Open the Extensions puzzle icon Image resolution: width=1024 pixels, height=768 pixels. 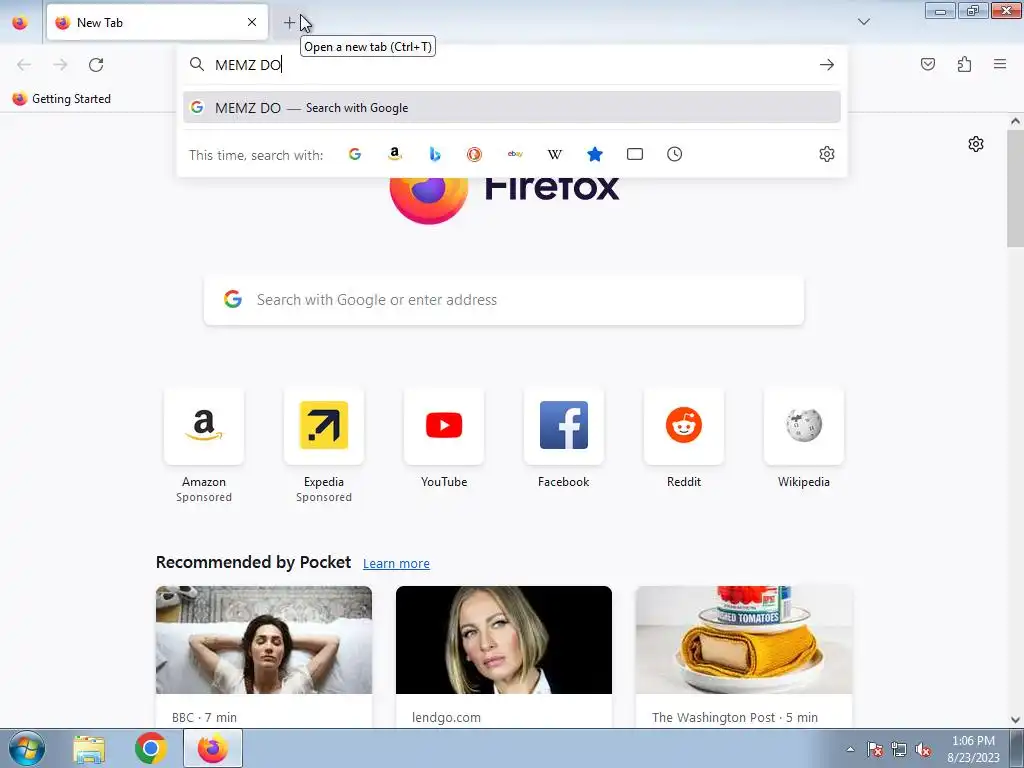964,64
